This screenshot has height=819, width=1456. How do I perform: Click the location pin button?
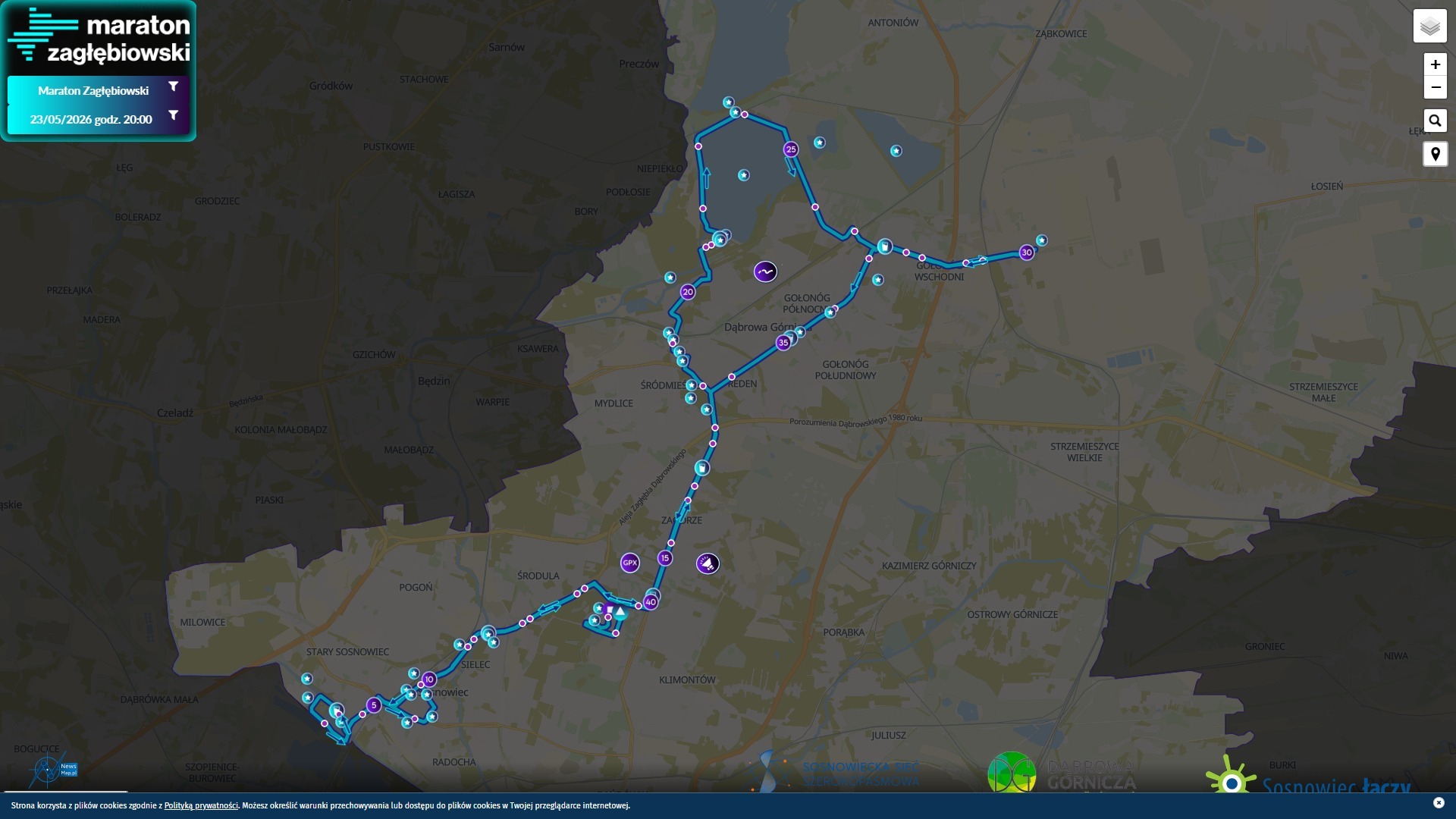(1435, 155)
